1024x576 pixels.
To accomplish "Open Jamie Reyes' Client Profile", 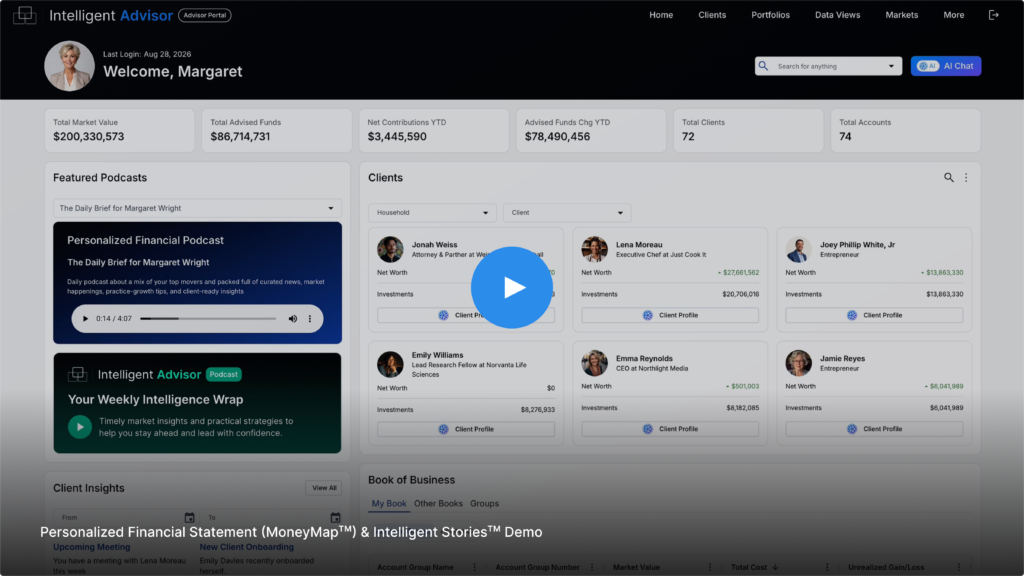I will pos(874,429).
